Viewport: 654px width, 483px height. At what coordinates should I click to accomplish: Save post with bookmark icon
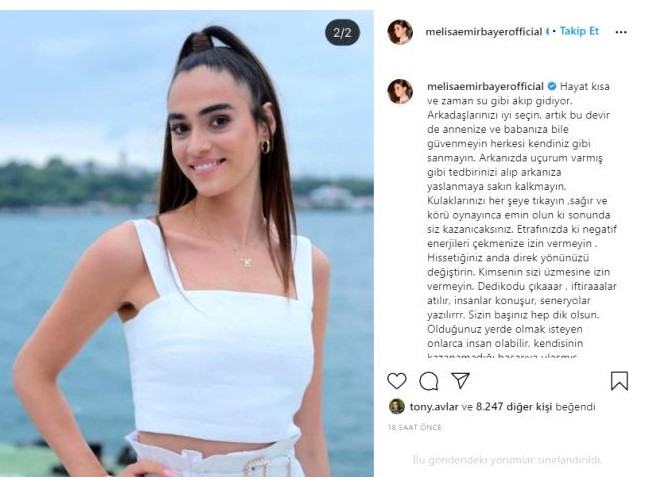pos(619,381)
